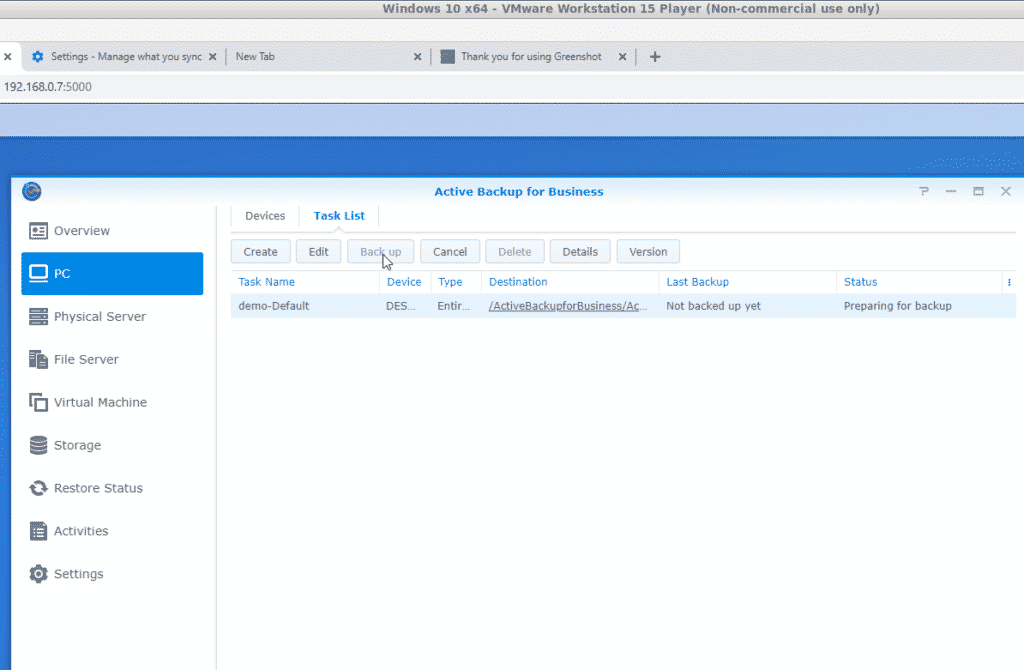The image size is (1024, 670).
Task: Click the help question mark icon
Action: coord(923,191)
